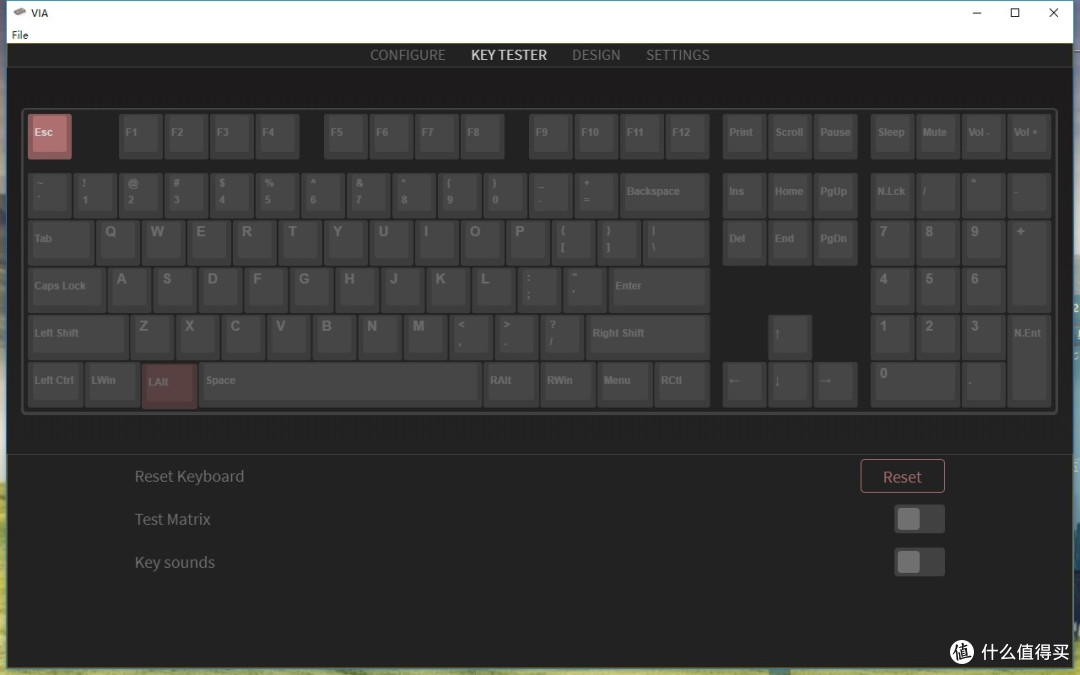Click the Home key

tap(790, 196)
